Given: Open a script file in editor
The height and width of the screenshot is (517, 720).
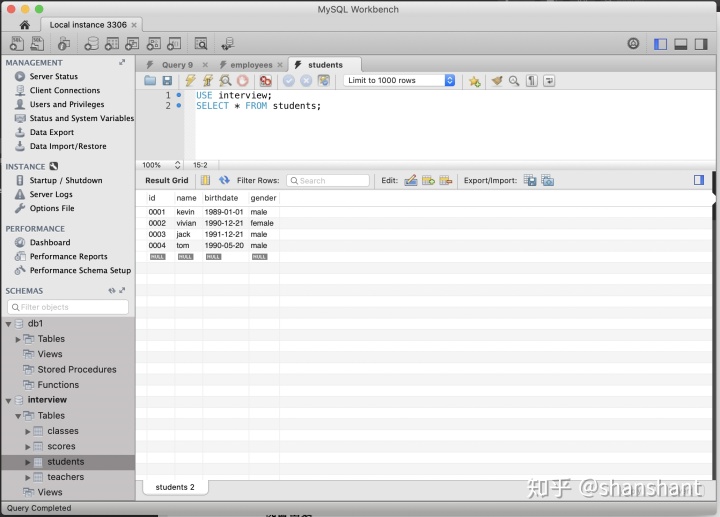Looking at the screenshot, I should pyautogui.click(x=150, y=81).
